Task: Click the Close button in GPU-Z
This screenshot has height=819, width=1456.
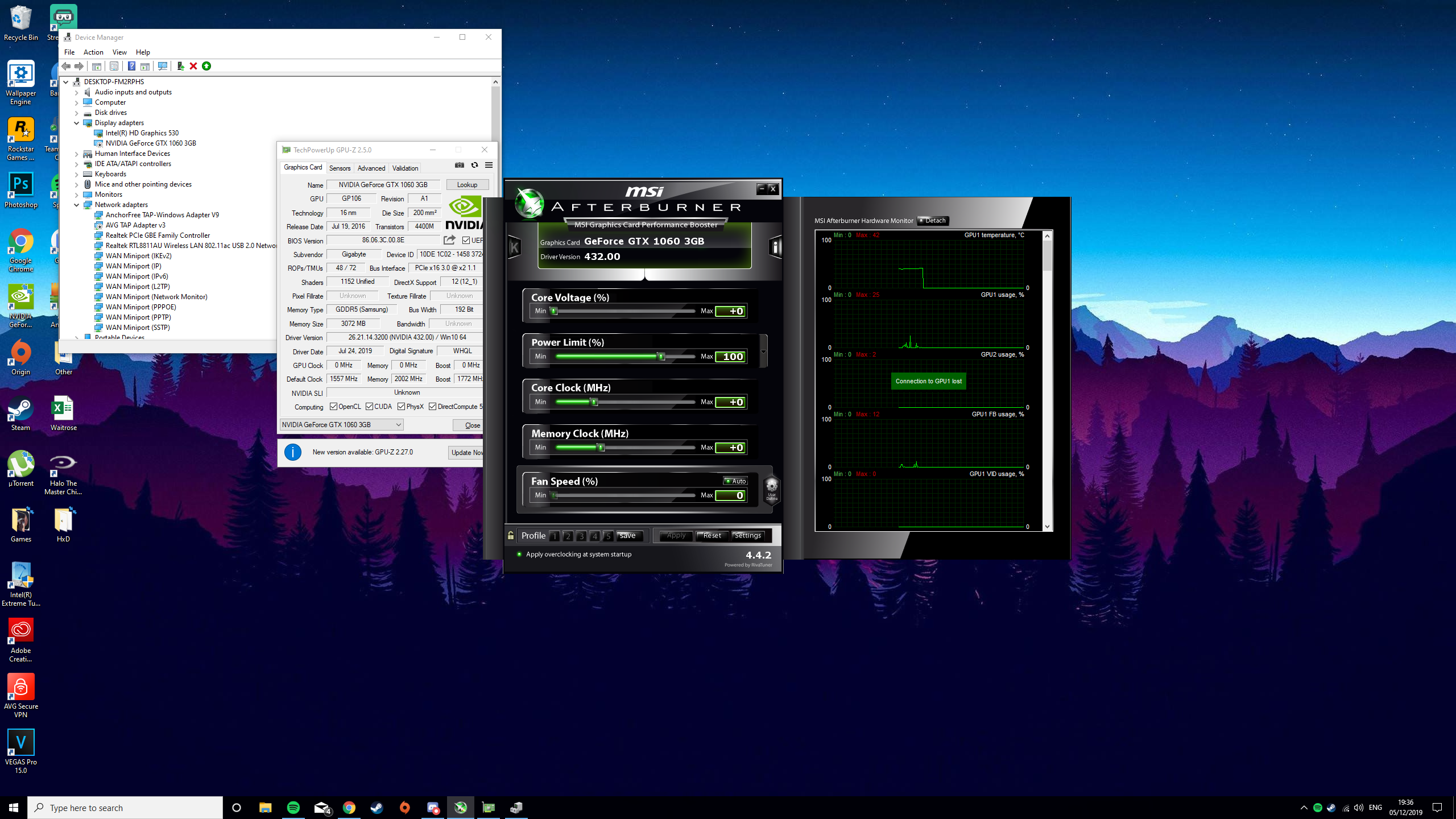Action: (468, 425)
